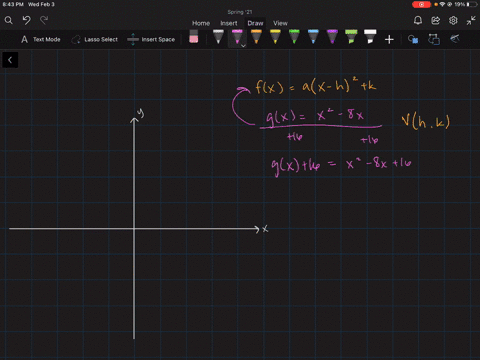The height and width of the screenshot is (360, 480).
Task: Select the pink eraser
Action: 193,37
